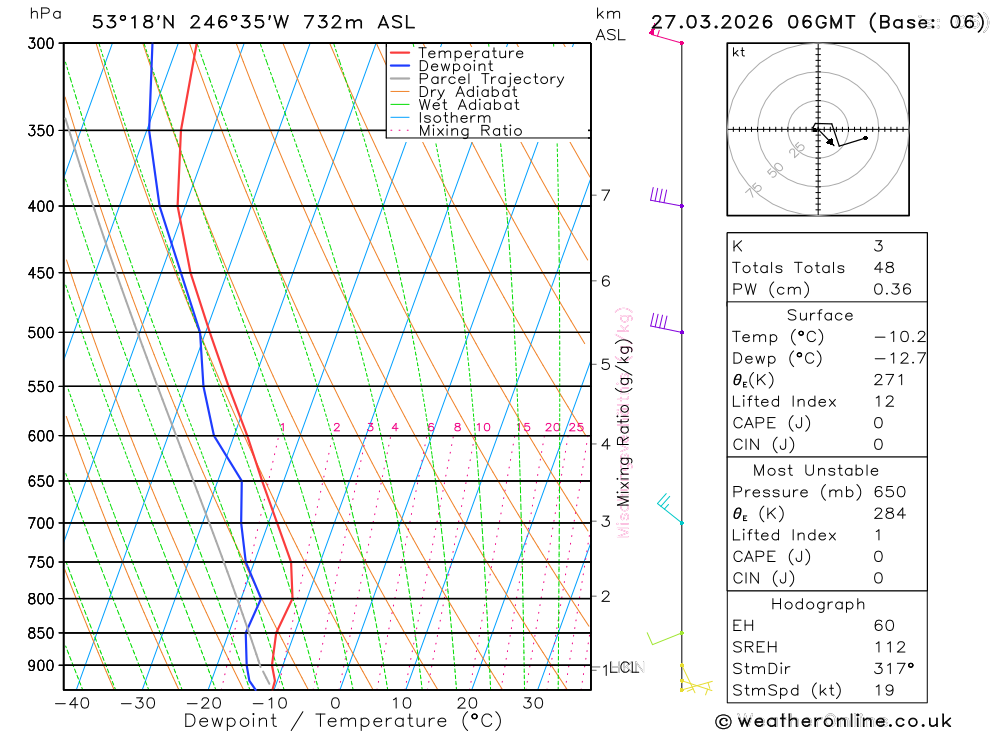Click the Totals Totals index label
The image size is (1000, 733).
[x=788, y=268]
